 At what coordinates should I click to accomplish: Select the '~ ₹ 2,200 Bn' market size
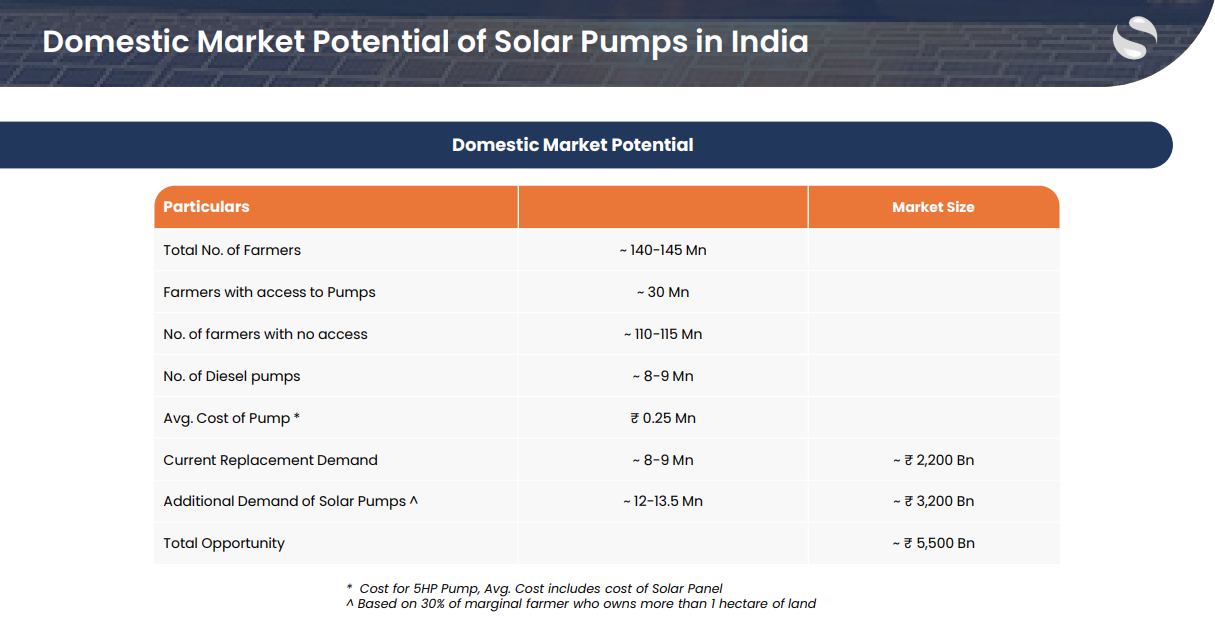pos(933,460)
